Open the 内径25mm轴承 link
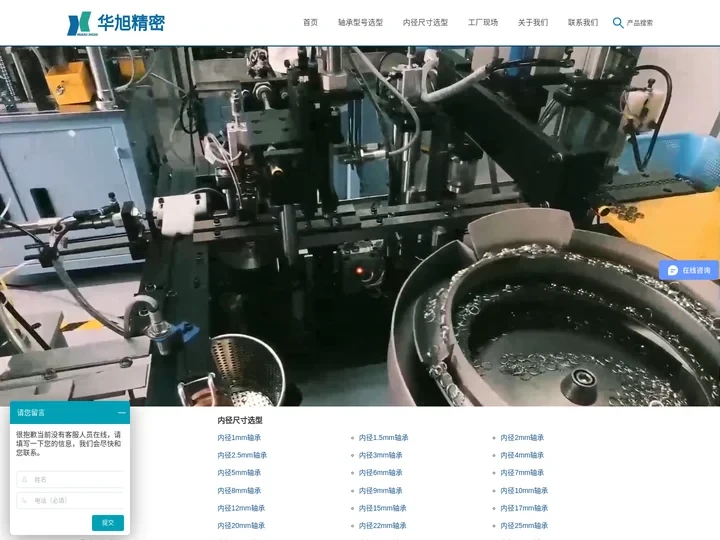This screenshot has height=540, width=720. pos(524,525)
